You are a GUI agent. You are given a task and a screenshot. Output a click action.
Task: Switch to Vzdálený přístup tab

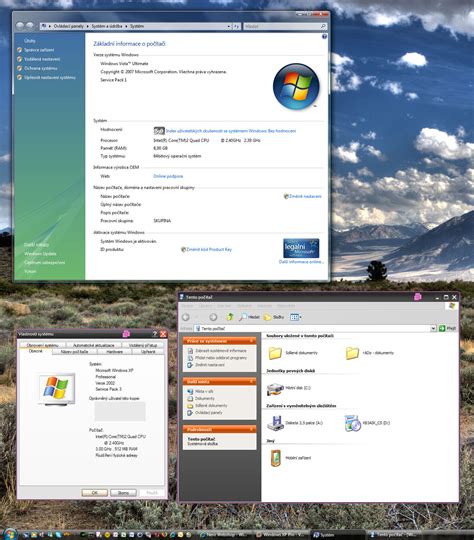coord(143,345)
